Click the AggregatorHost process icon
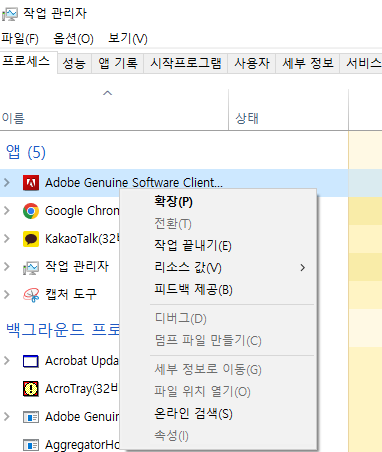The image size is (382, 452). 31,445
